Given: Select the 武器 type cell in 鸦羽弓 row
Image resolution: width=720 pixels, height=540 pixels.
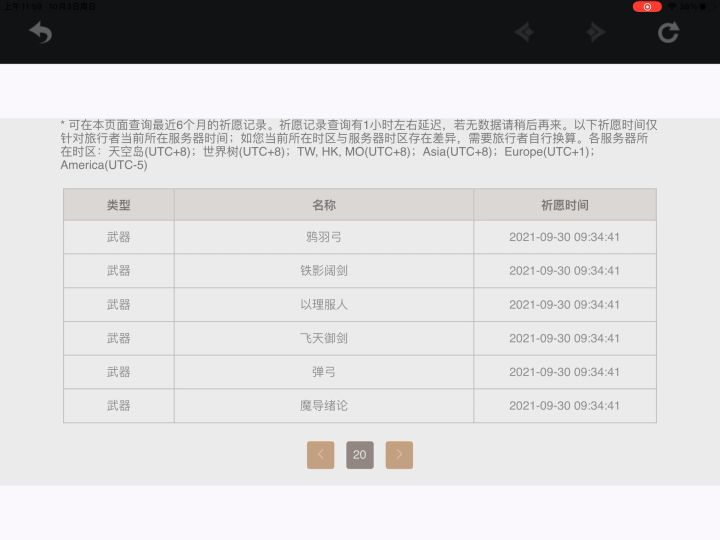Looking at the screenshot, I should [118, 237].
